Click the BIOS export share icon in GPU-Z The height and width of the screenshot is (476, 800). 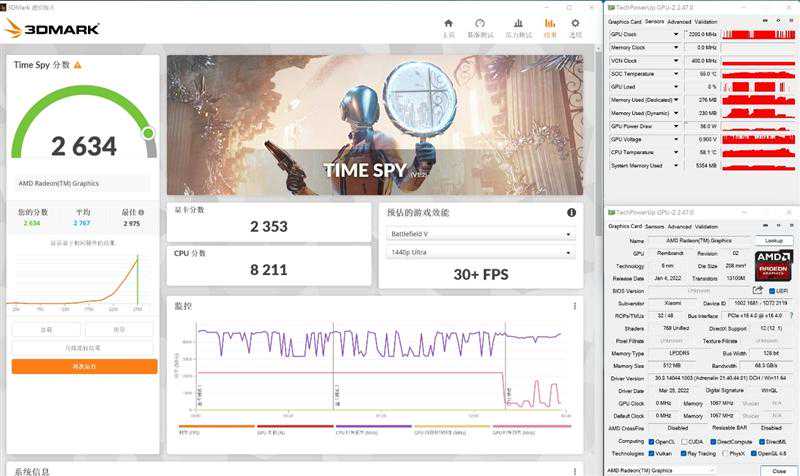(757, 290)
